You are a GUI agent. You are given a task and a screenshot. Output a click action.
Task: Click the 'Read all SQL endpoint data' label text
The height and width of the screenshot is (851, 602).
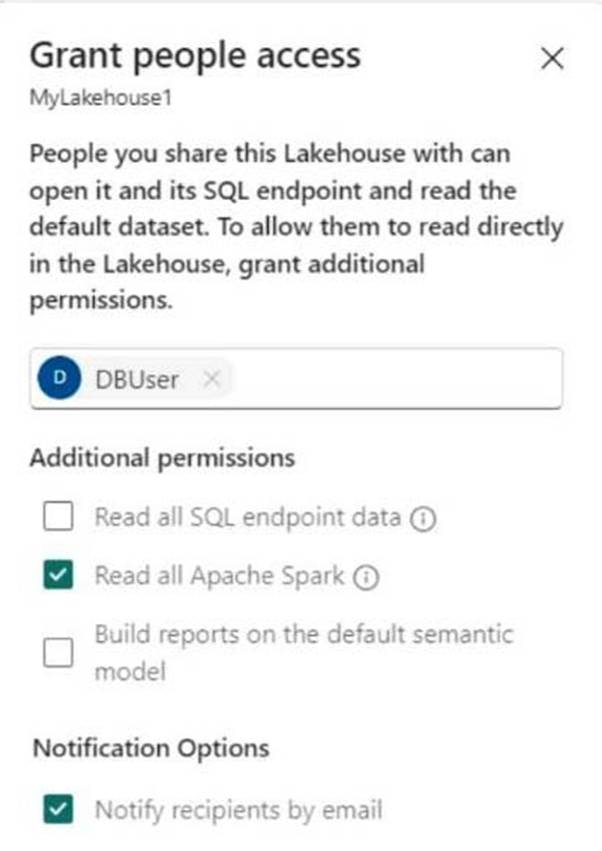point(248,517)
